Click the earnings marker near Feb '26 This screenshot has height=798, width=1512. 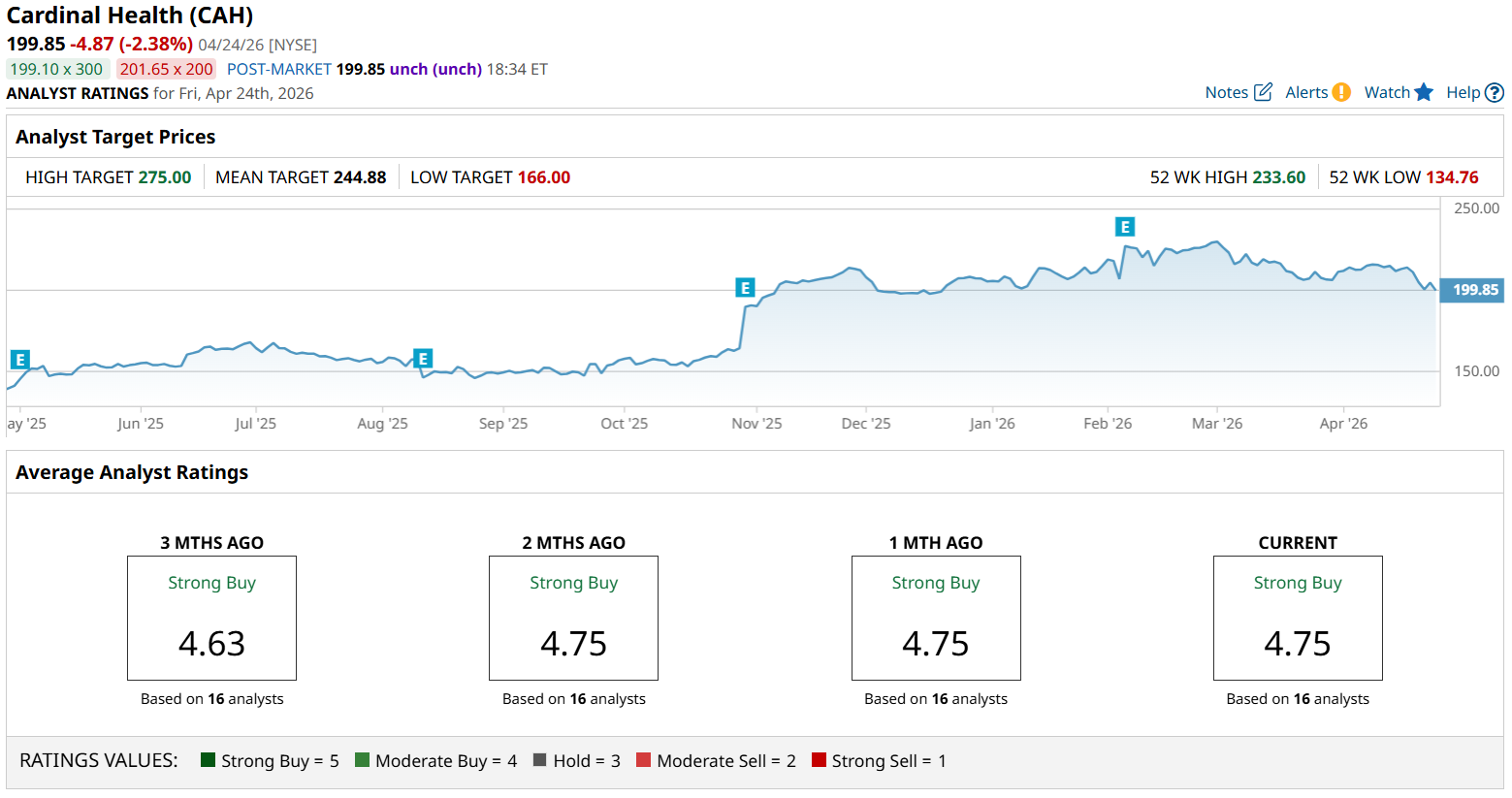click(x=1125, y=227)
